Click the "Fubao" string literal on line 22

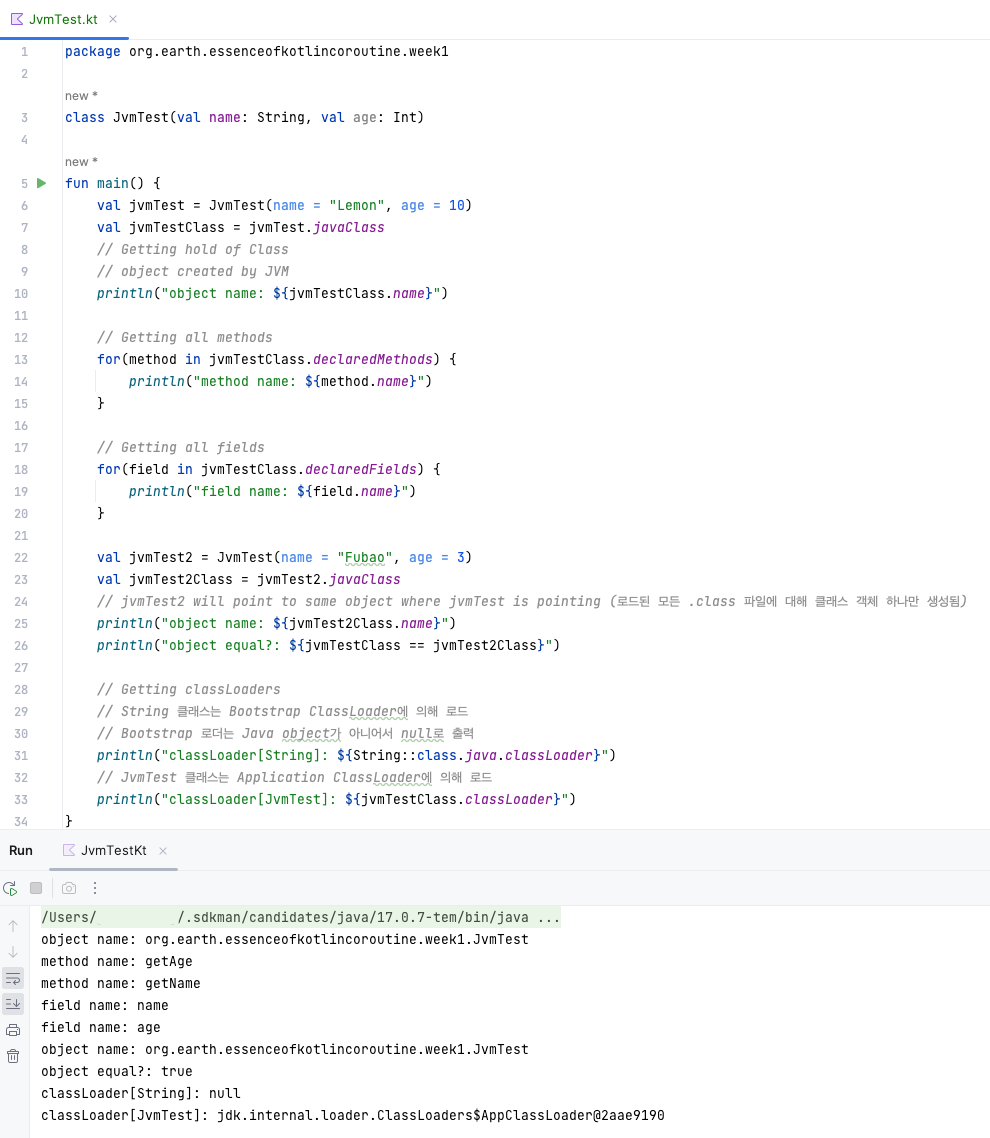[x=364, y=557]
